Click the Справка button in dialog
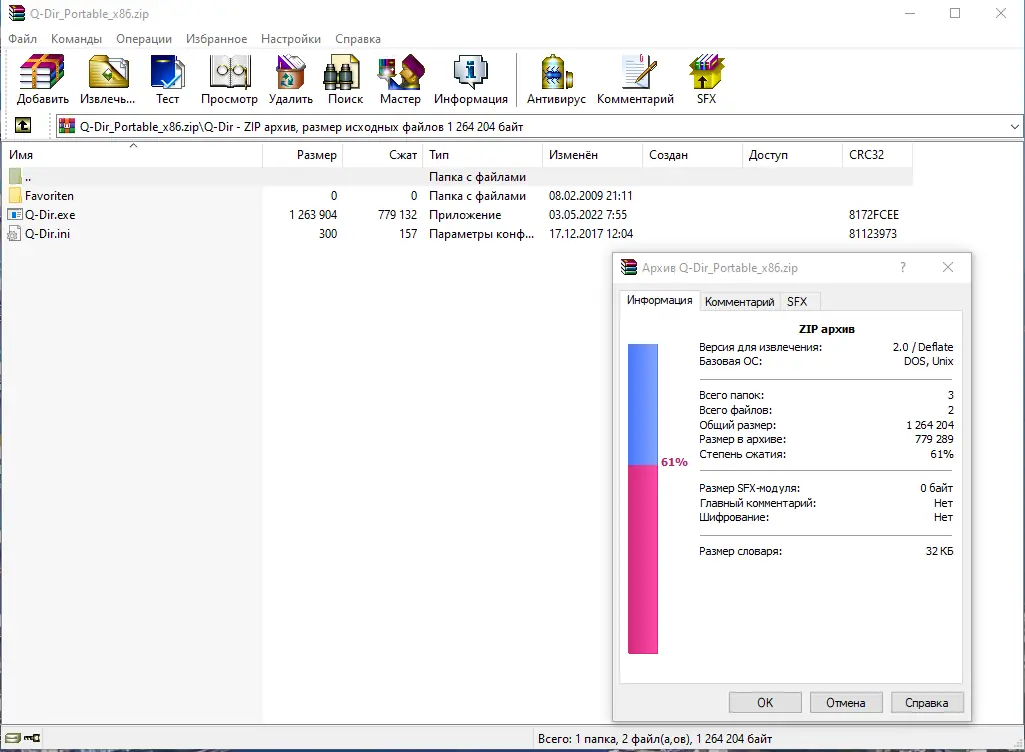Viewport: 1025px width, 752px height. tap(926, 702)
